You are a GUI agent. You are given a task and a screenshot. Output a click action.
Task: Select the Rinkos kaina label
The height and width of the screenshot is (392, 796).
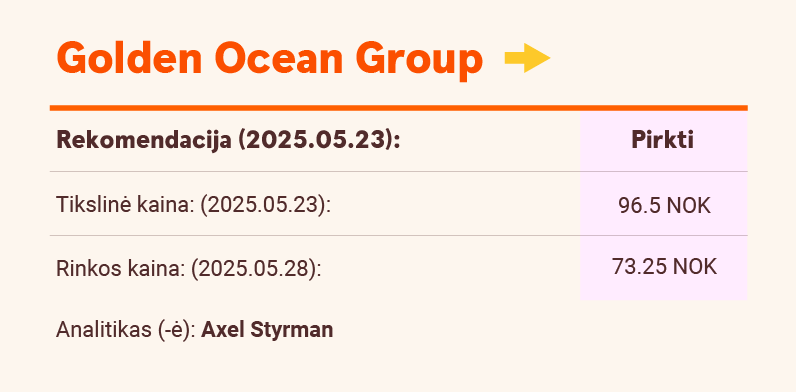[120, 270]
